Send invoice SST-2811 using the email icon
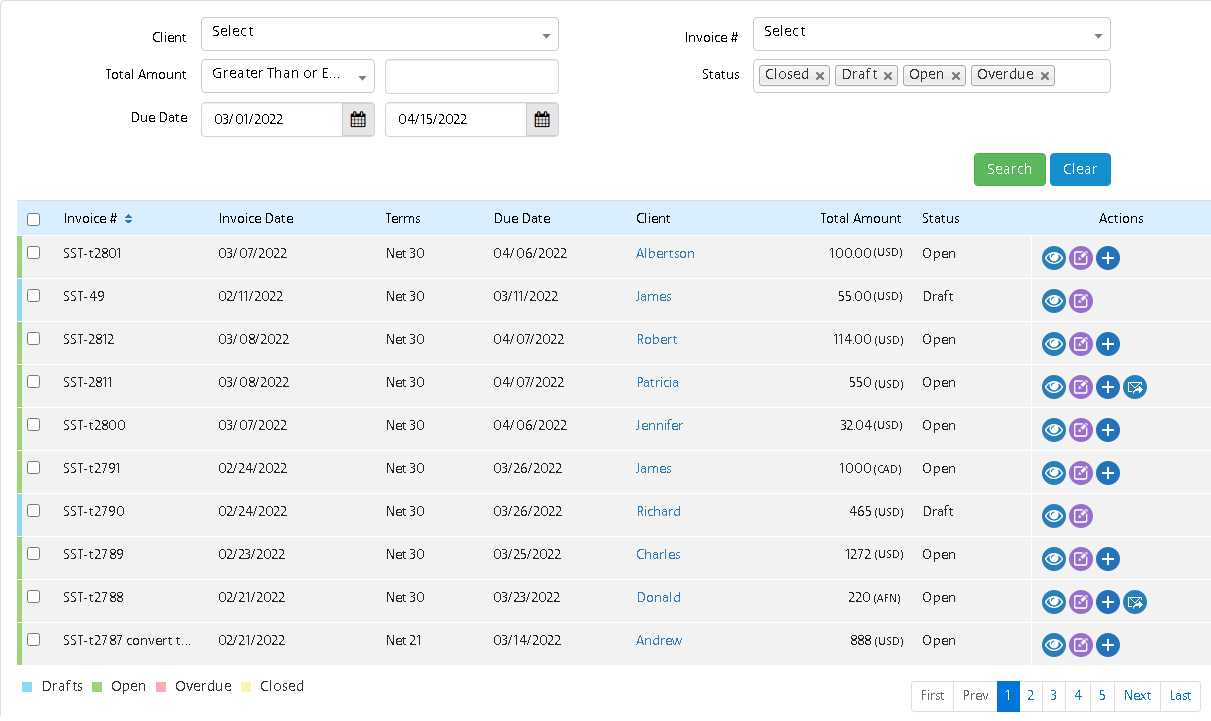The image size is (1211, 721). 1135,387
